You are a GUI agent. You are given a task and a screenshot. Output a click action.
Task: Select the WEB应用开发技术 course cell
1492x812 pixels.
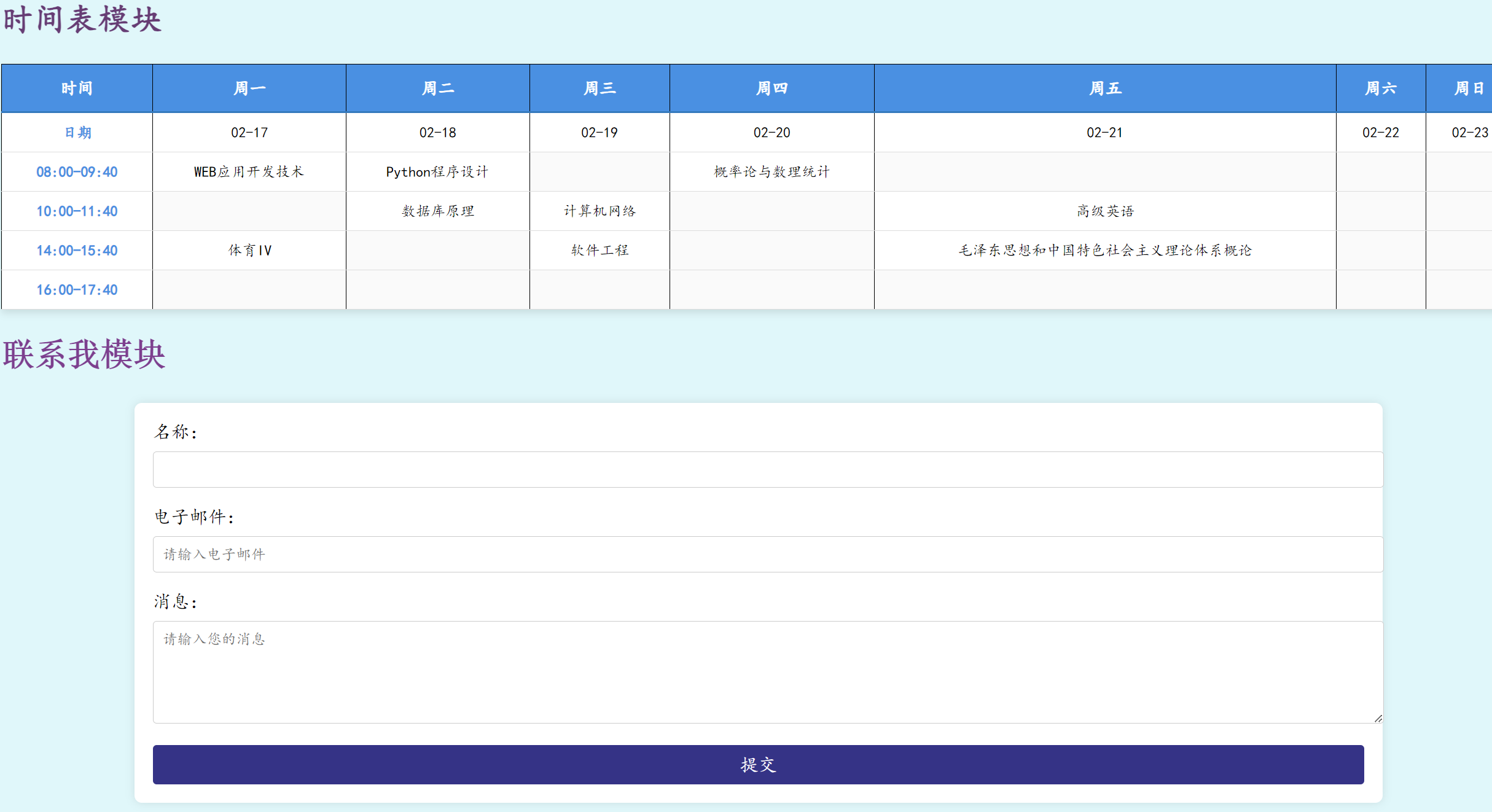click(249, 172)
